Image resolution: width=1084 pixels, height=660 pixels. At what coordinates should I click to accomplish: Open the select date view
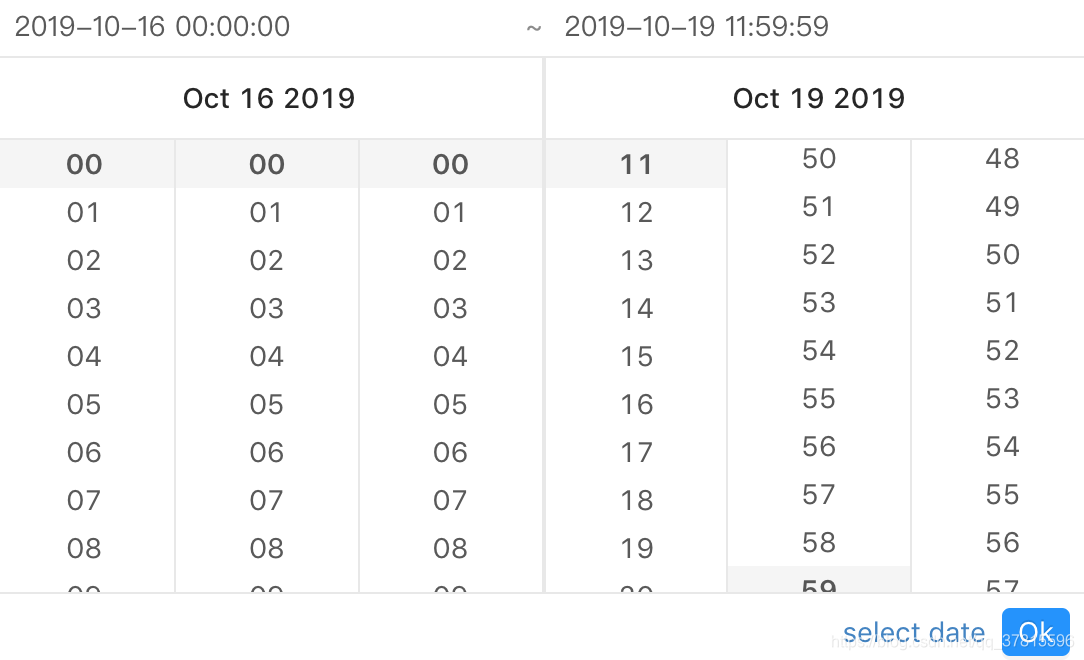[913, 631]
